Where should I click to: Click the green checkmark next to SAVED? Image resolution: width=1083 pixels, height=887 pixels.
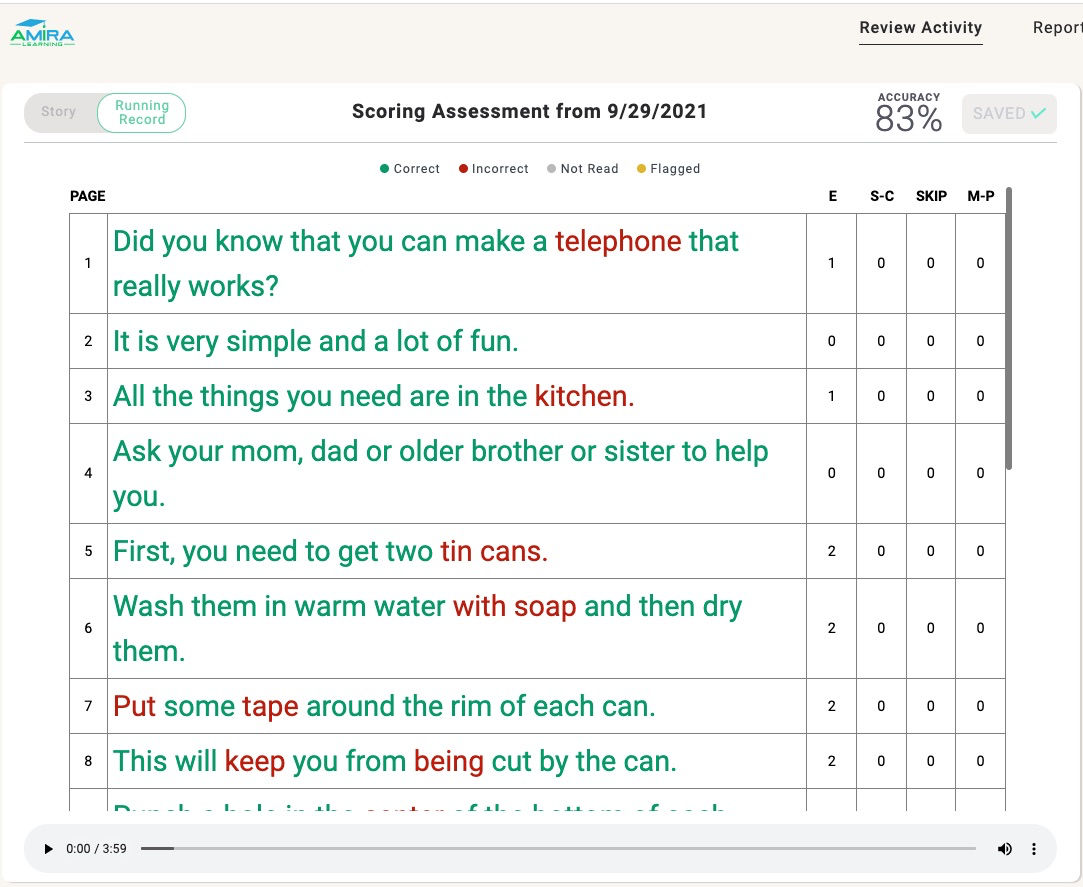point(1040,113)
